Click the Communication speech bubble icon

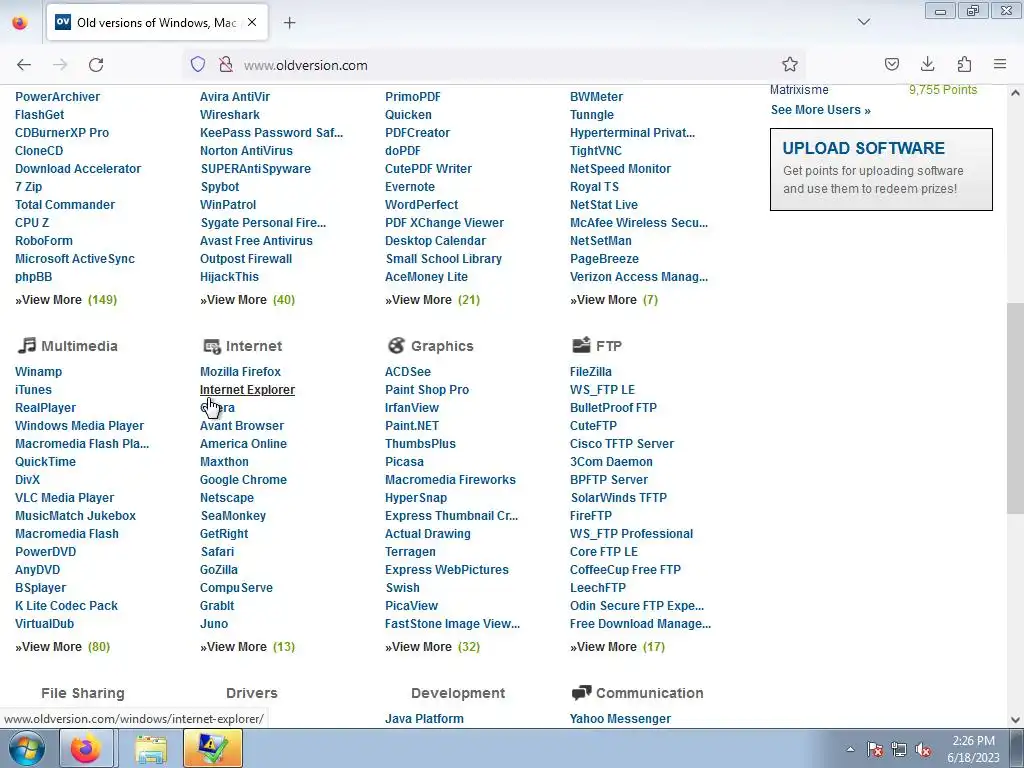point(581,692)
